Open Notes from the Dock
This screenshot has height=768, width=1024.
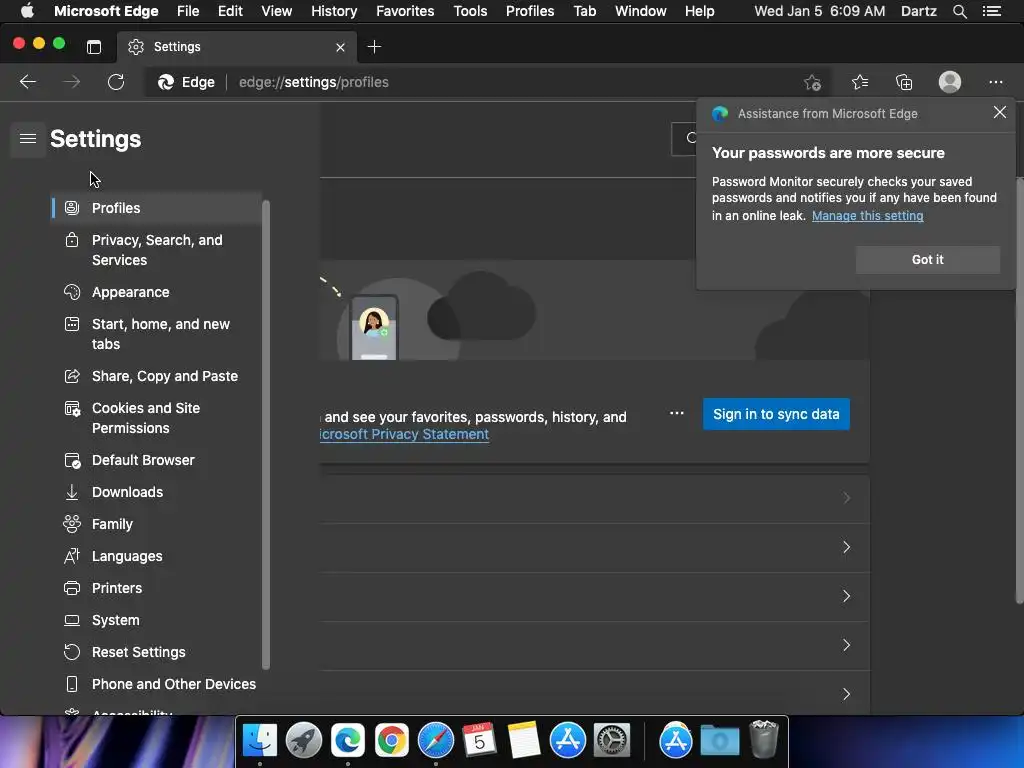point(524,740)
